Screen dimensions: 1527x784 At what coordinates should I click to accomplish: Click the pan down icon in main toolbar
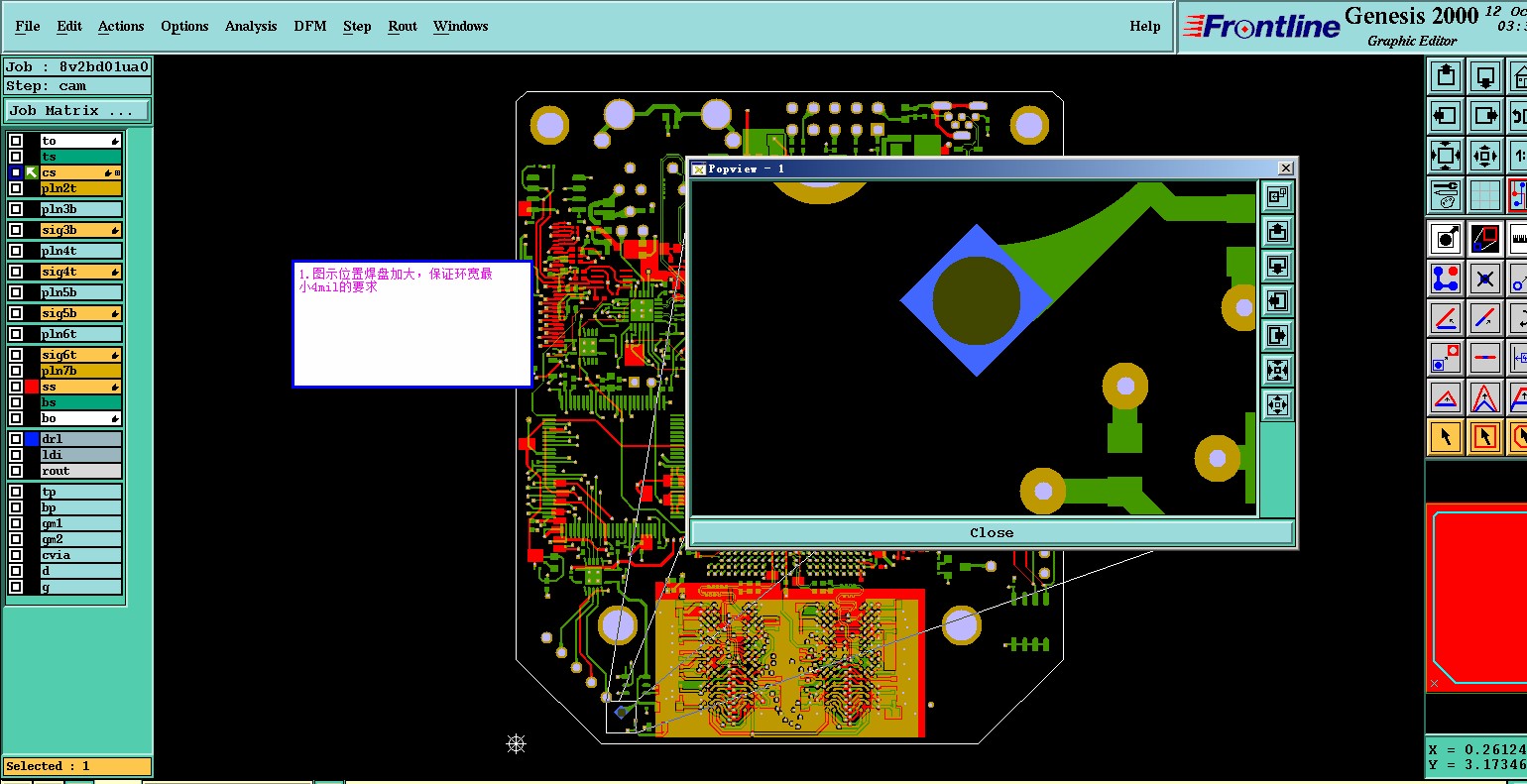pyautogui.click(x=1485, y=75)
